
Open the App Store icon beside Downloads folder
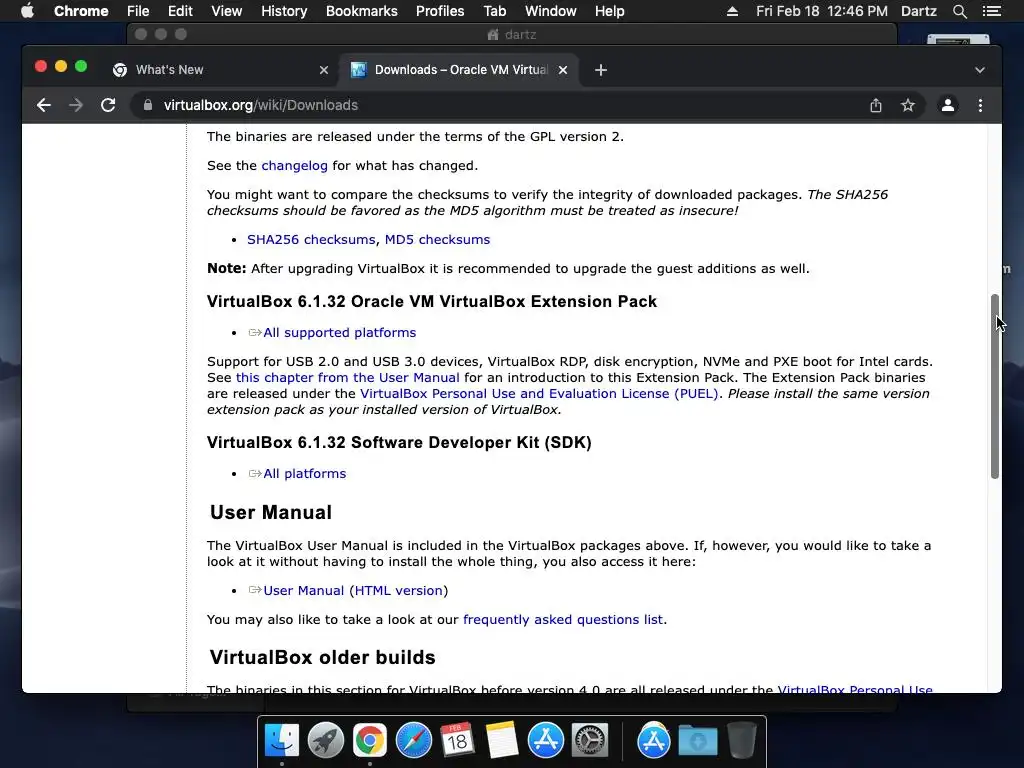tap(653, 741)
